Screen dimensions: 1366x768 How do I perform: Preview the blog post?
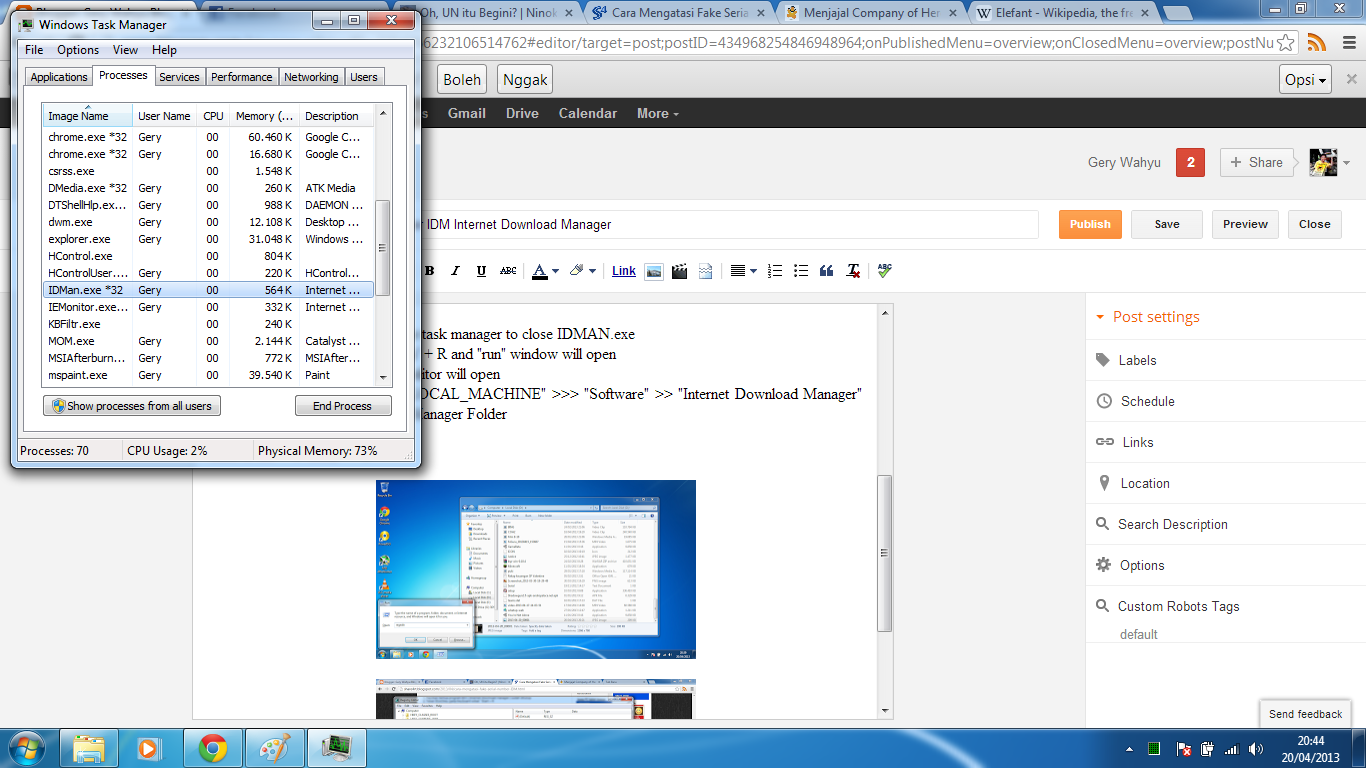pyautogui.click(x=1245, y=224)
